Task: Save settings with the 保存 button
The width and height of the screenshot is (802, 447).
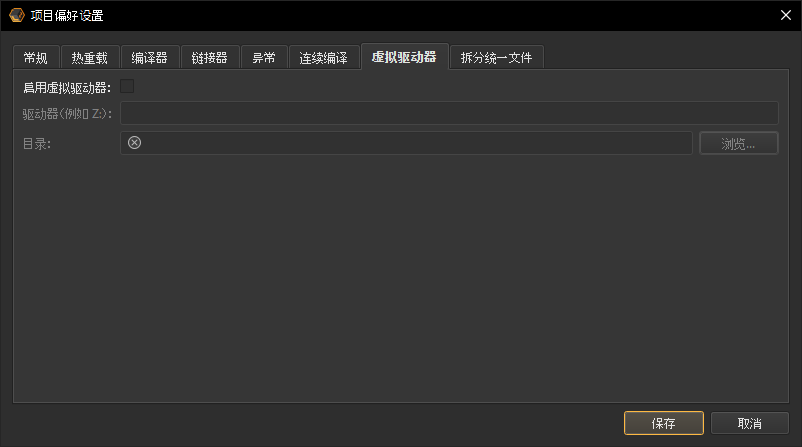Action: click(663, 423)
